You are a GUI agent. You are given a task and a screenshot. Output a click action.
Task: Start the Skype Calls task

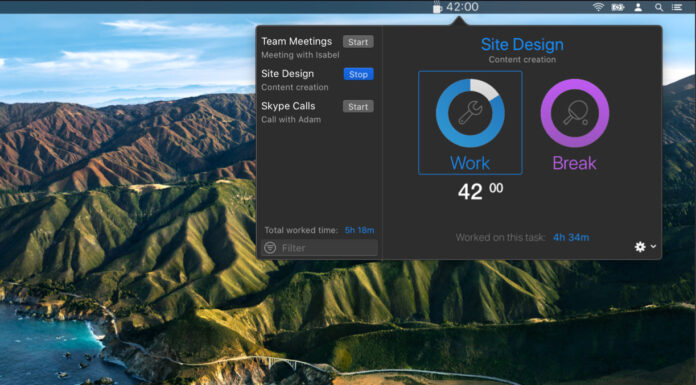click(x=358, y=107)
